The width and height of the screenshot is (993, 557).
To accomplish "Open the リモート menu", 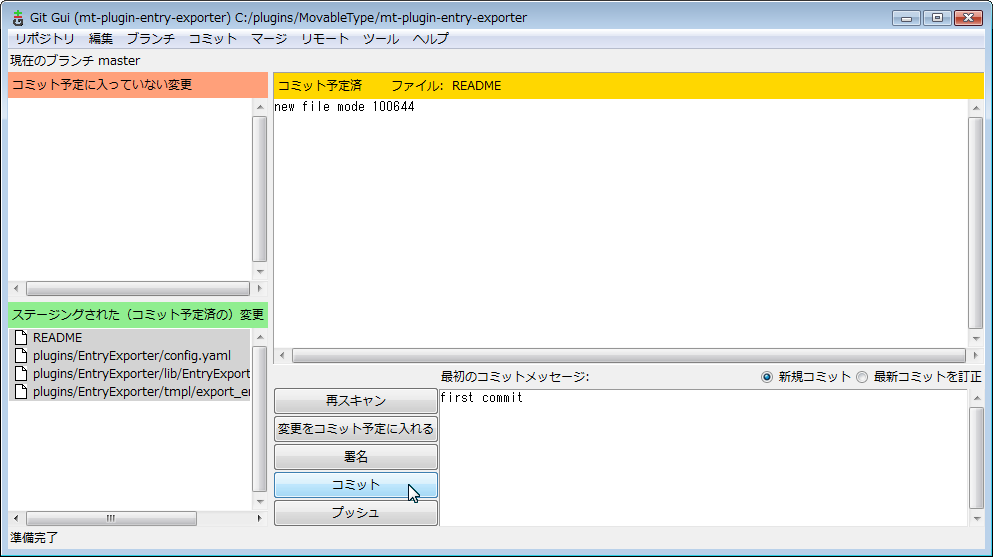I will 325,39.
